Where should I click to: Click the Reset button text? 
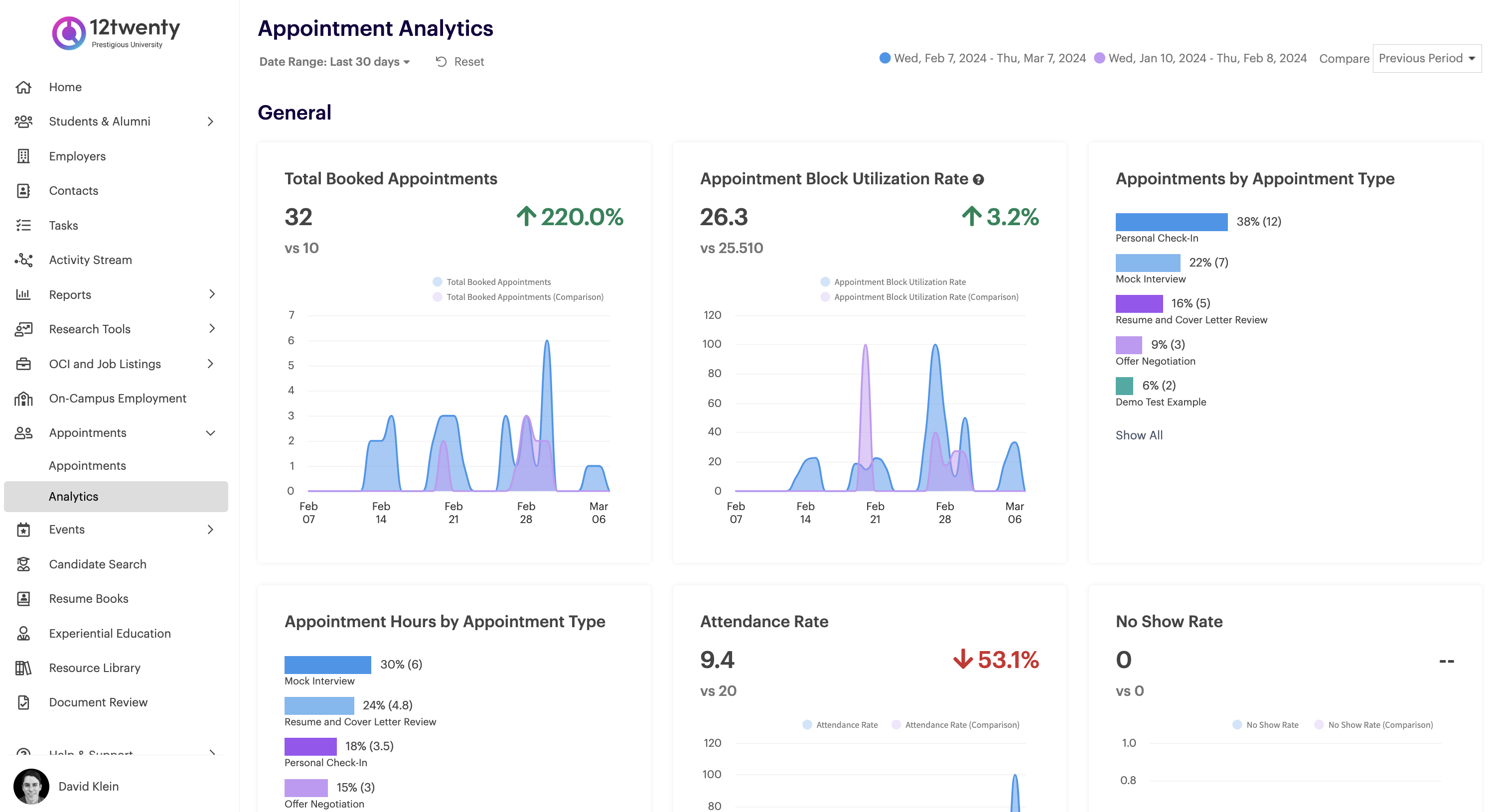click(x=469, y=61)
